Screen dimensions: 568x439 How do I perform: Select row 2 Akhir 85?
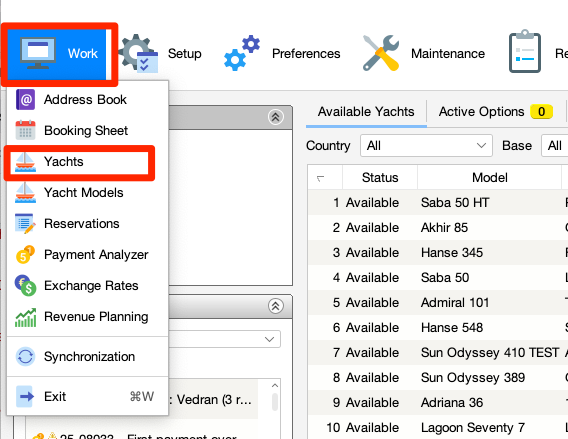[x=438, y=227]
